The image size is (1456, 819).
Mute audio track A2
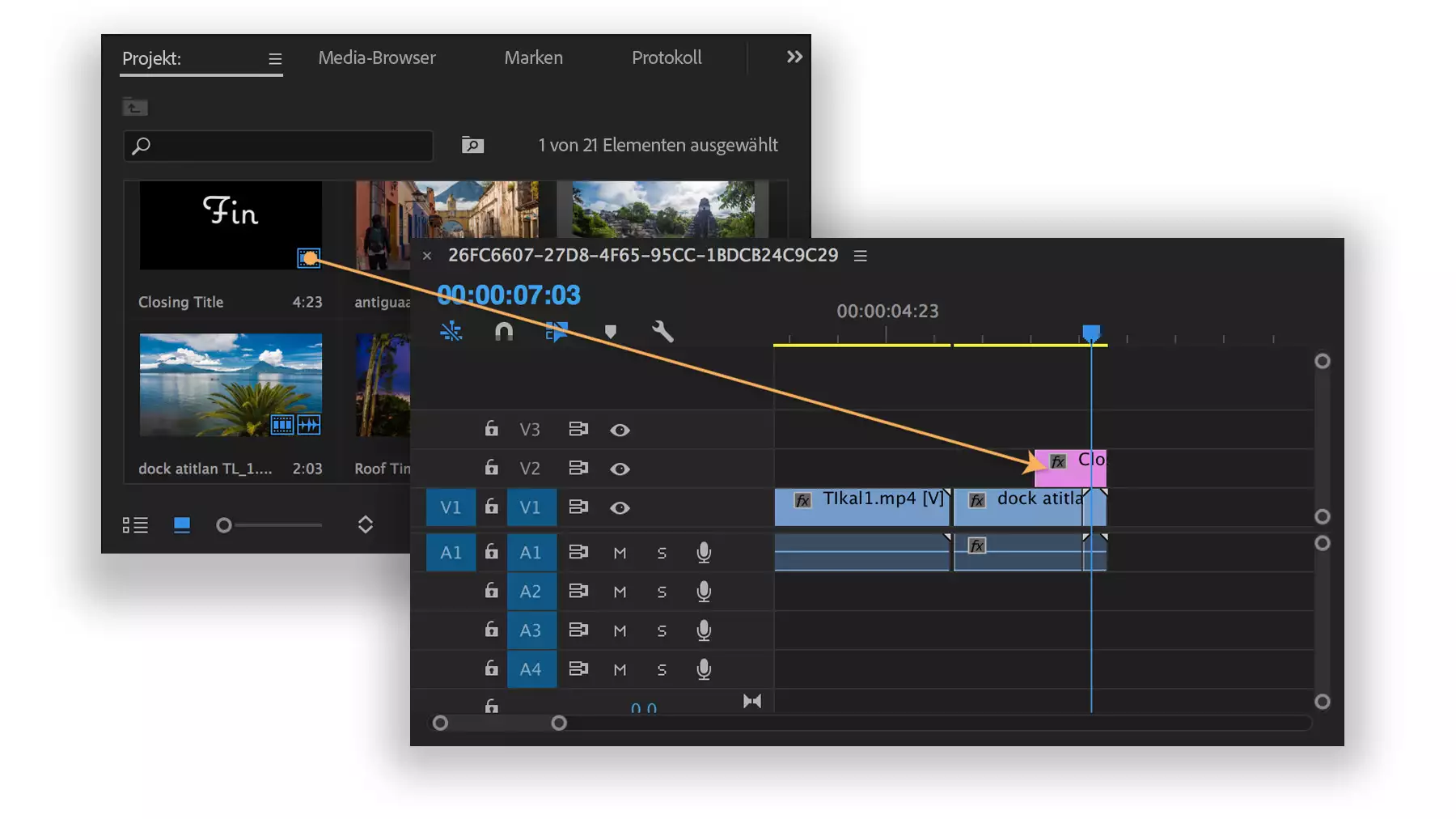tap(620, 592)
